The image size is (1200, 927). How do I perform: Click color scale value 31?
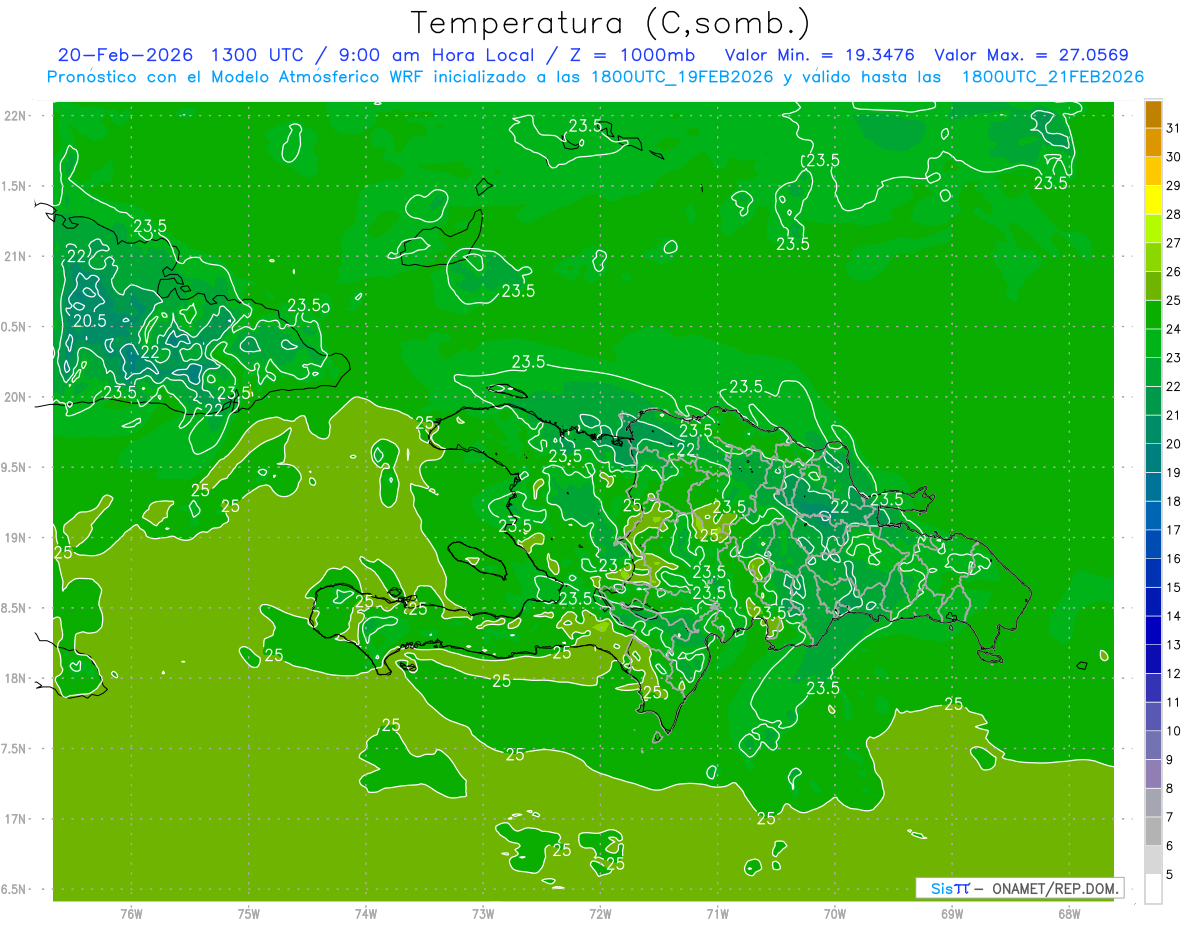(x=1174, y=127)
